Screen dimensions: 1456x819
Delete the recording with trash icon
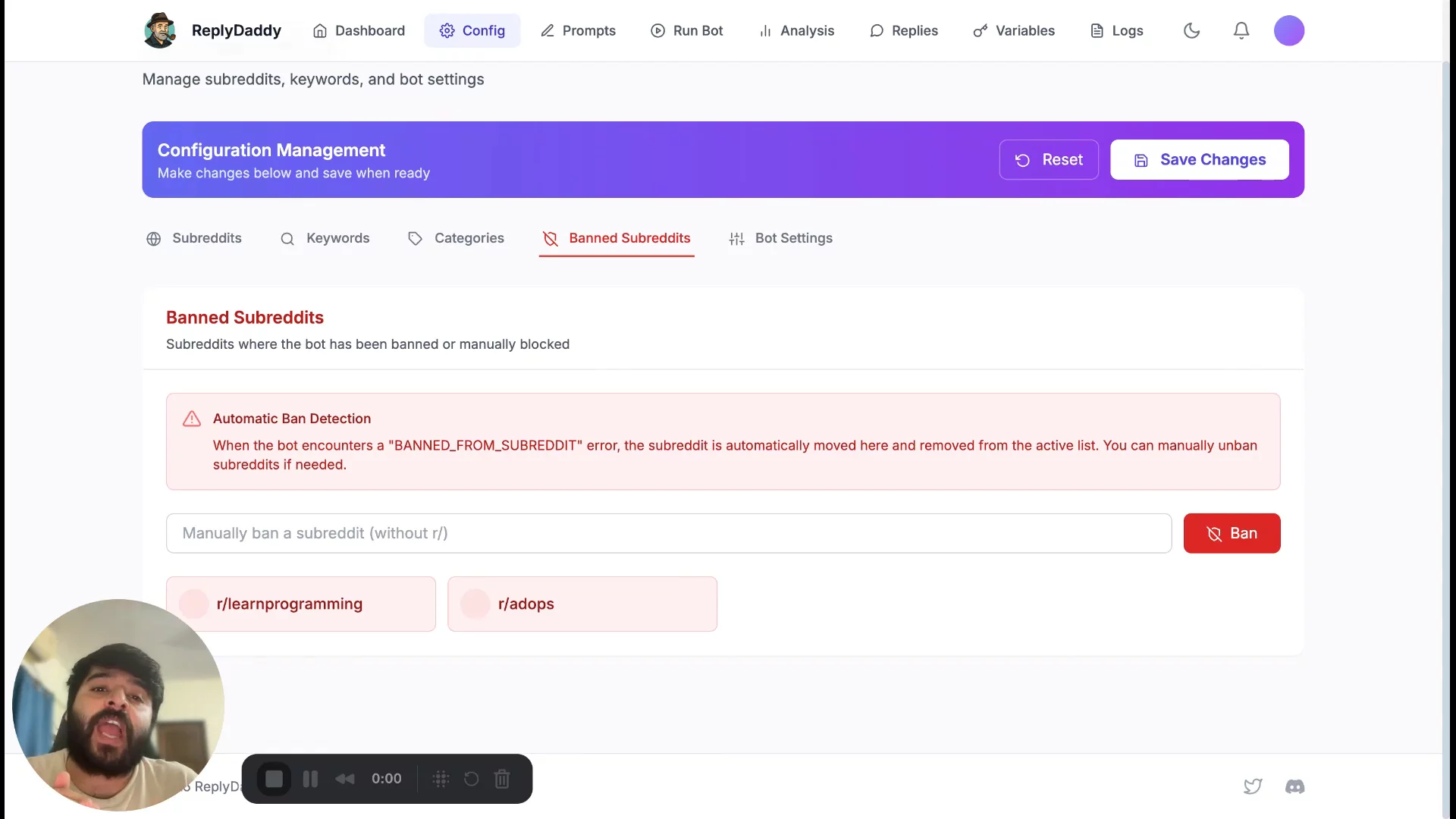pyautogui.click(x=502, y=779)
